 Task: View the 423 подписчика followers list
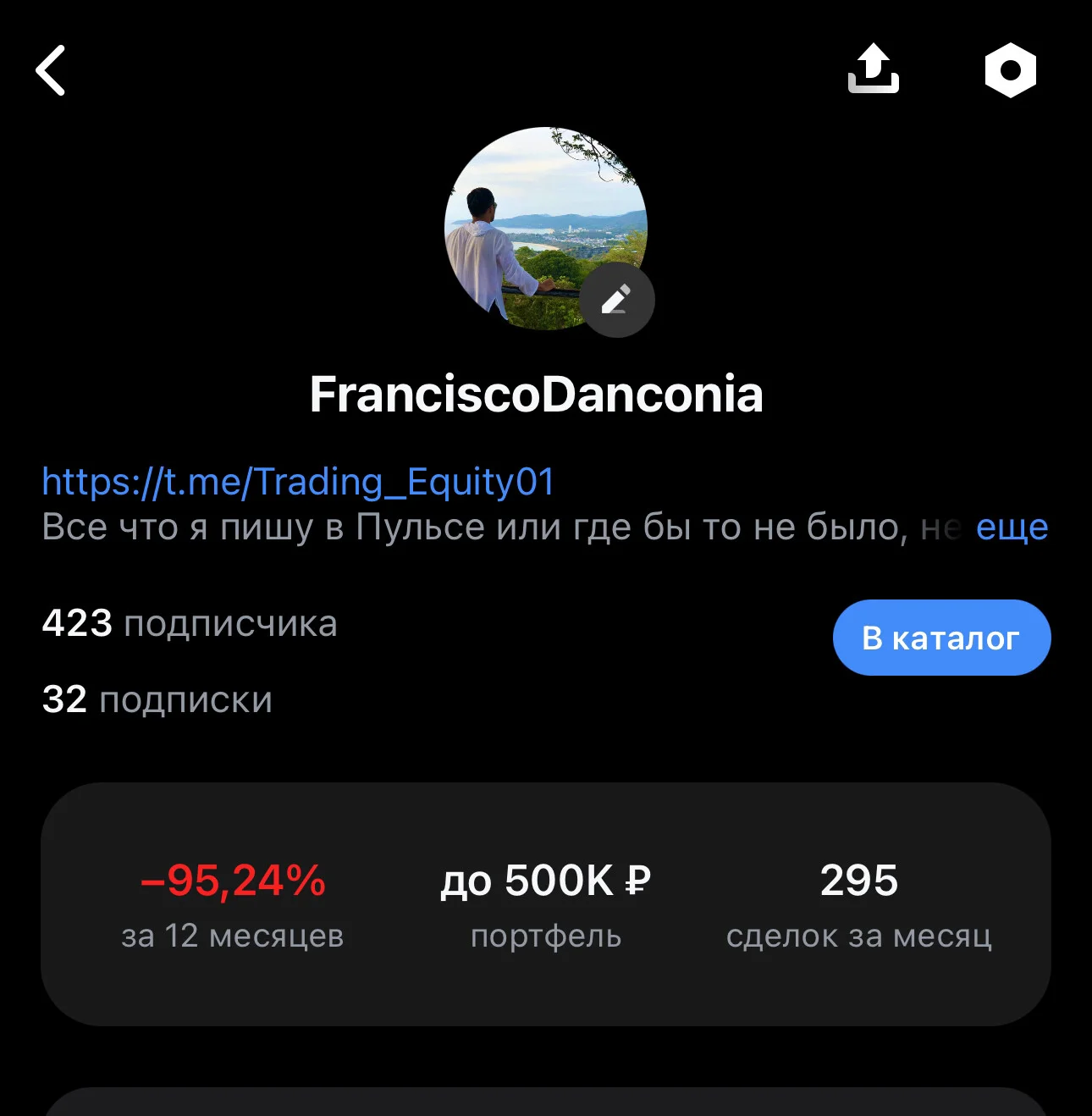click(x=190, y=623)
